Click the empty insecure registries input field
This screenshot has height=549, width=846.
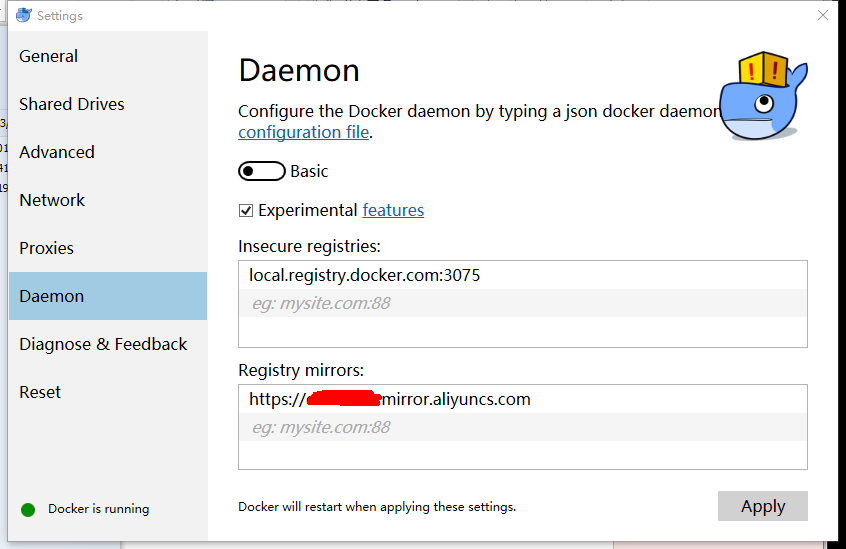(522, 303)
